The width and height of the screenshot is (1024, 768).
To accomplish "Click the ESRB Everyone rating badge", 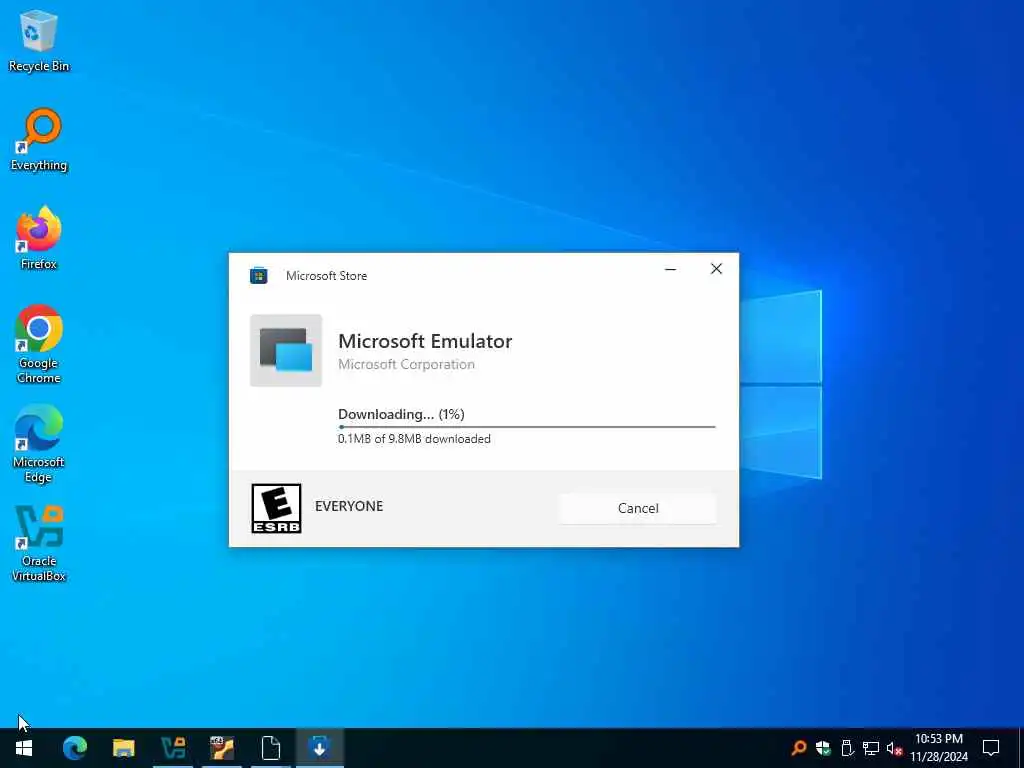I will 276,508.
